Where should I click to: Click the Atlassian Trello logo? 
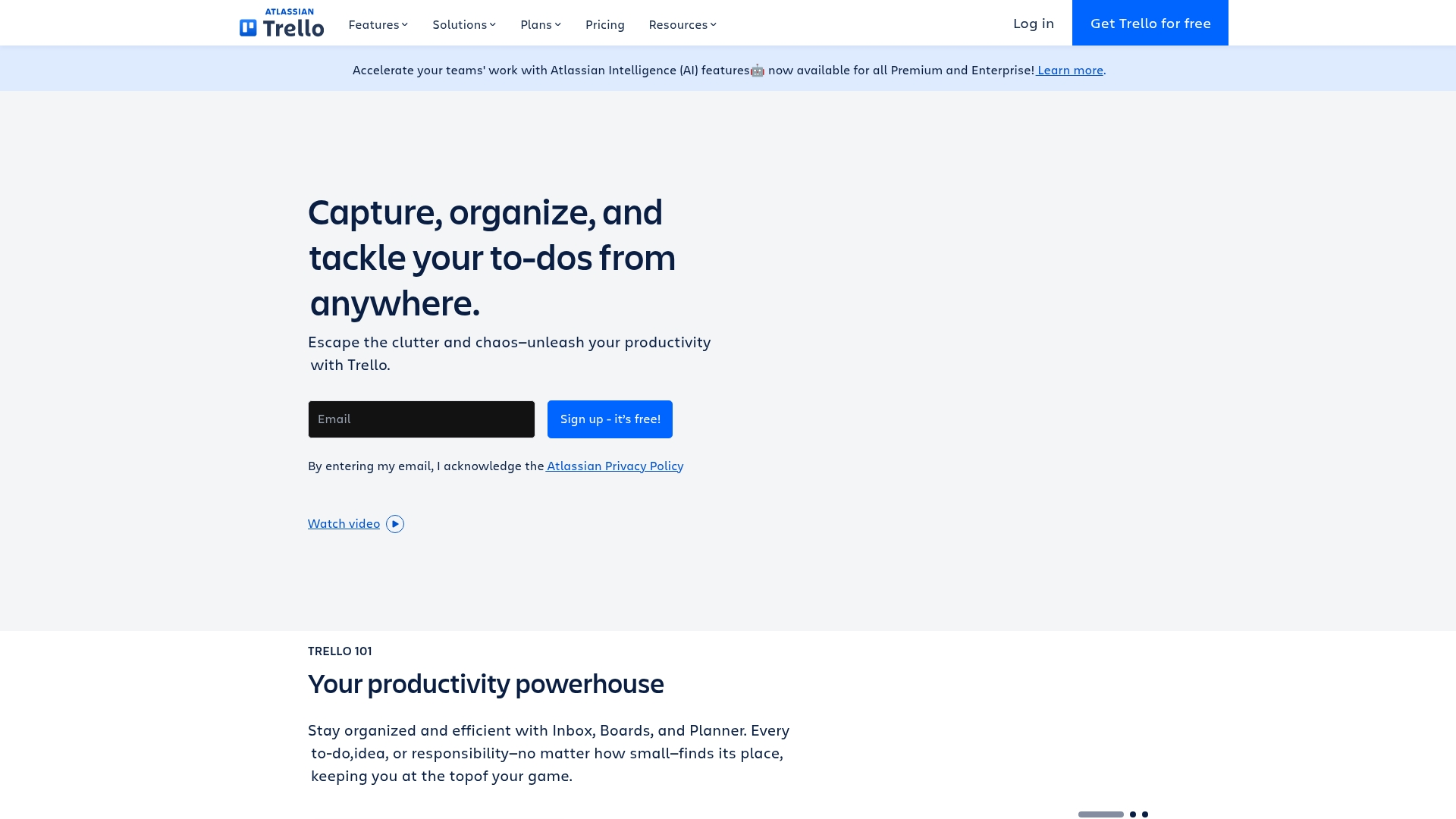pyautogui.click(x=281, y=23)
